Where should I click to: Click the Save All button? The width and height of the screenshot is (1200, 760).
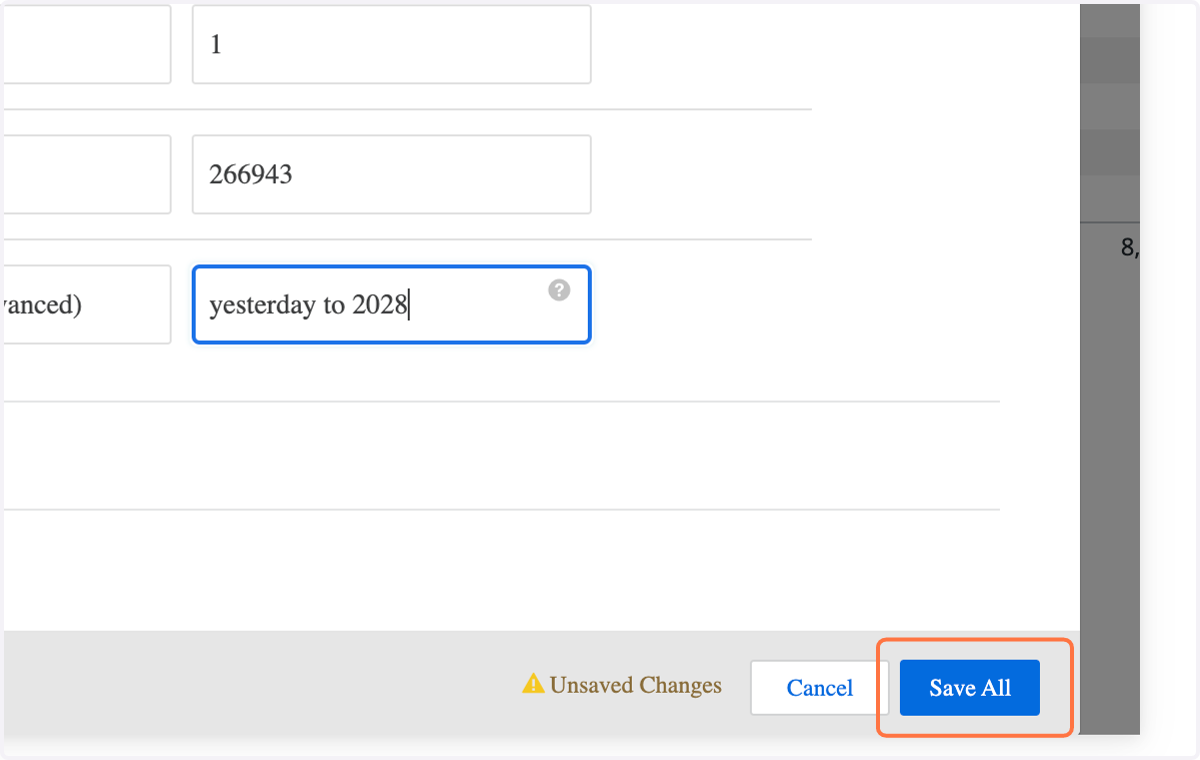(969, 688)
